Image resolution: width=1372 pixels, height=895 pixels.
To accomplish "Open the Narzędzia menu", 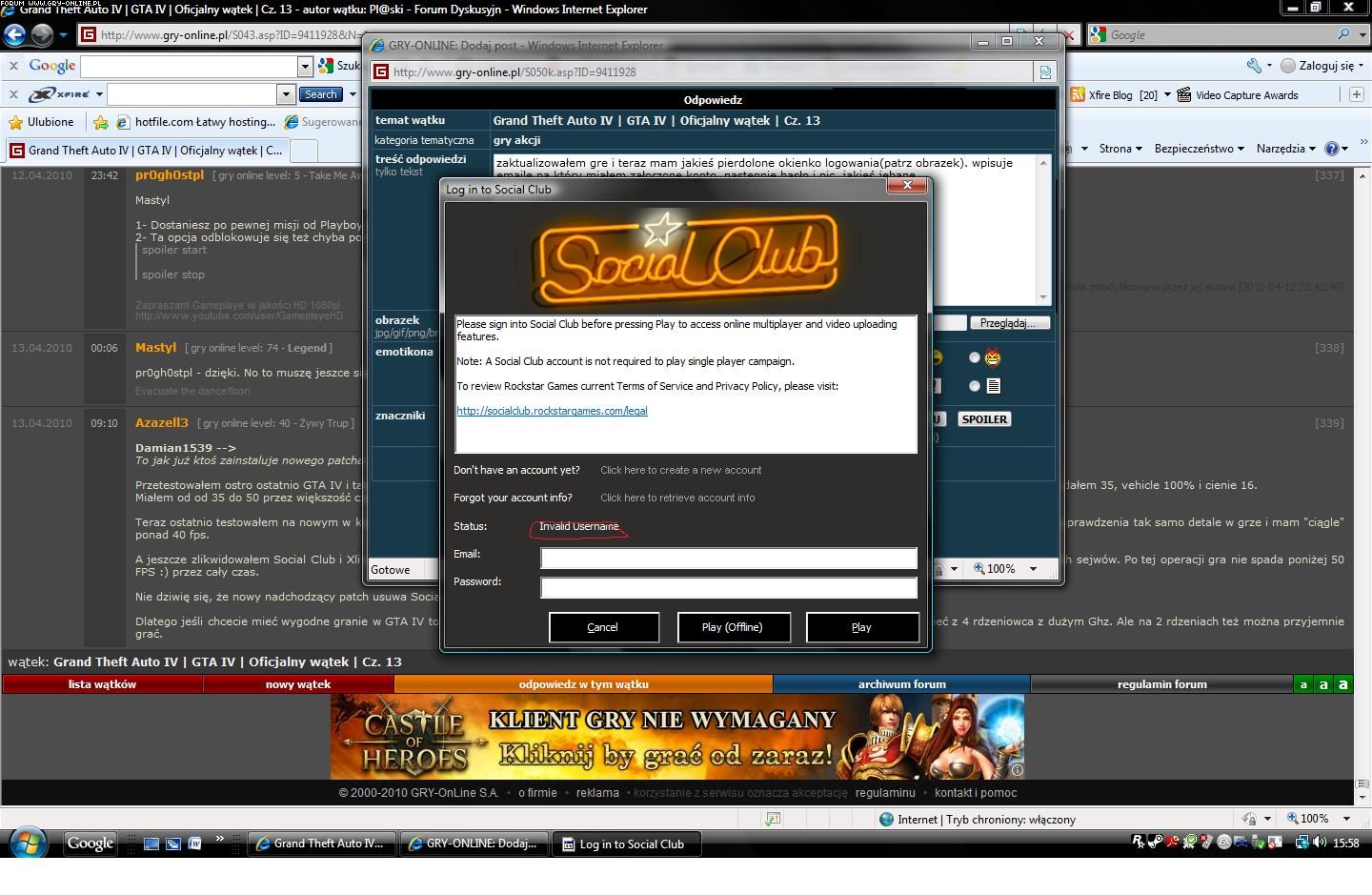I will tap(1286, 149).
